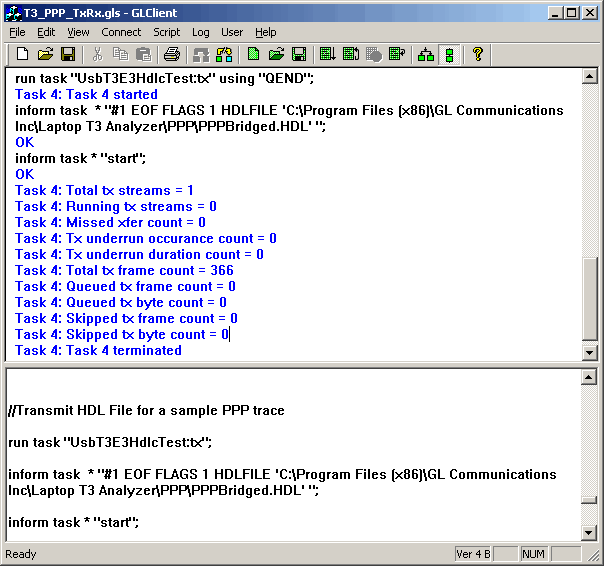Click 'Ready' status bar text

pos(21,554)
